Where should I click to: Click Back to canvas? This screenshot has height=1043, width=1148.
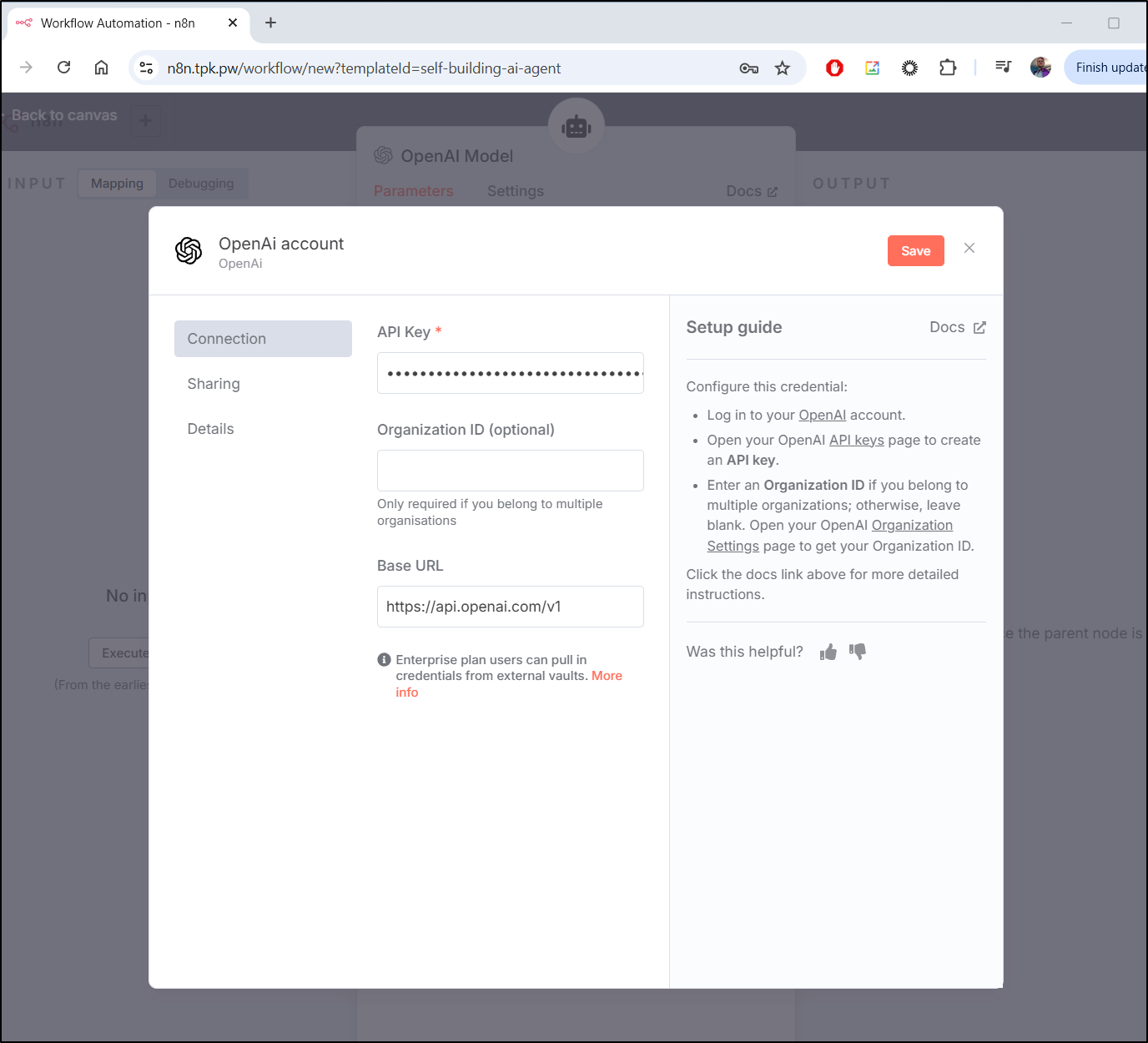[64, 115]
